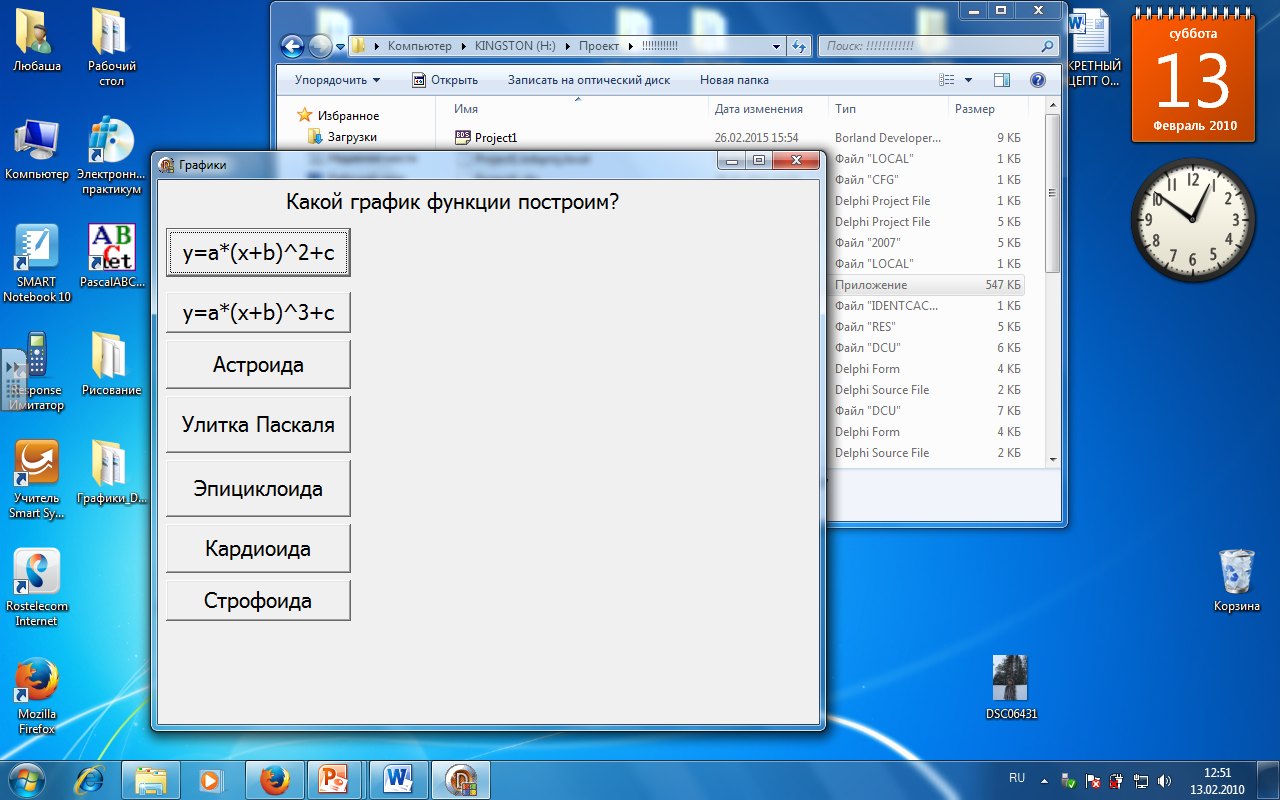Switch to Word on the taskbar
This screenshot has width=1280, height=800.
click(398, 779)
